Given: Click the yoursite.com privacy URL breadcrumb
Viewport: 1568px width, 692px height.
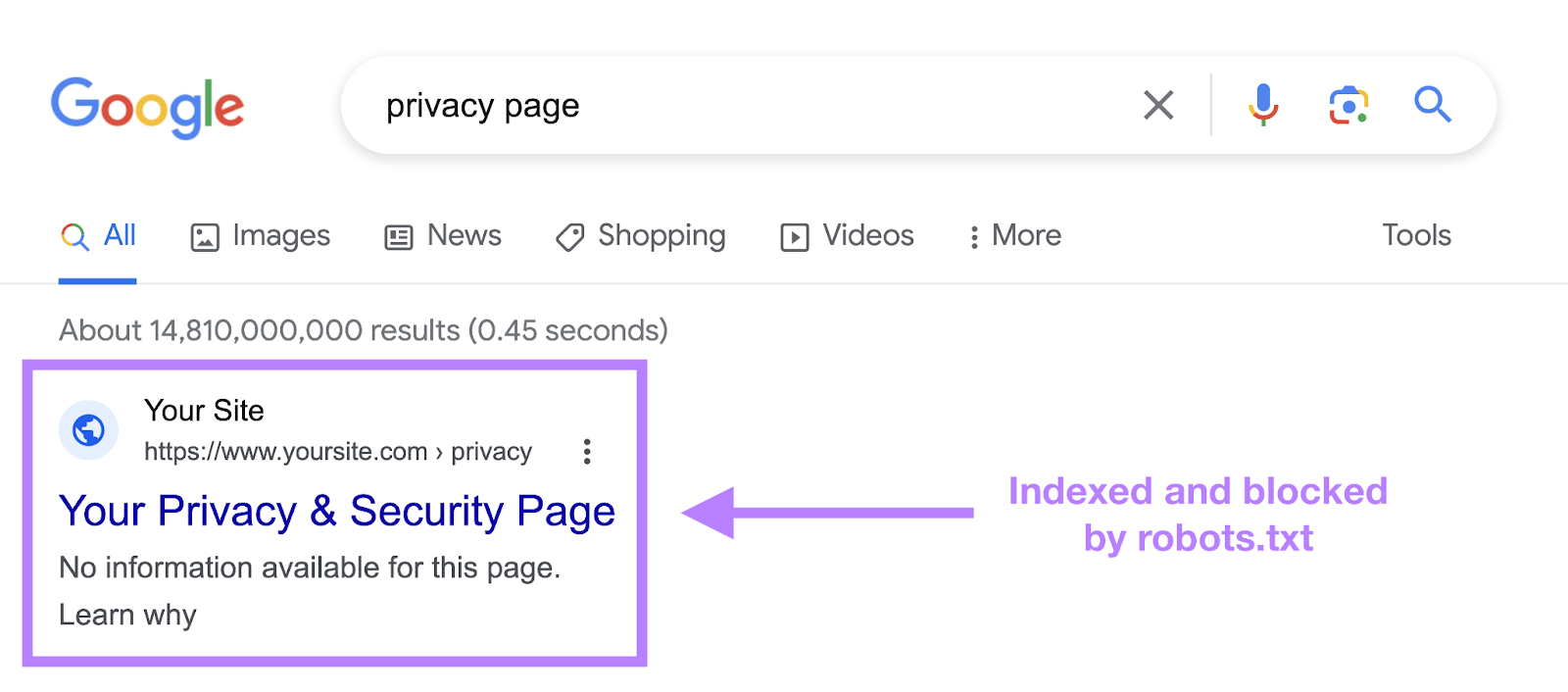Looking at the screenshot, I should coord(337,452).
